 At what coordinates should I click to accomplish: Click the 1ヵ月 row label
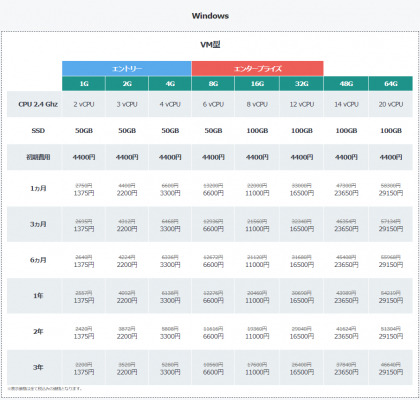[38, 189]
